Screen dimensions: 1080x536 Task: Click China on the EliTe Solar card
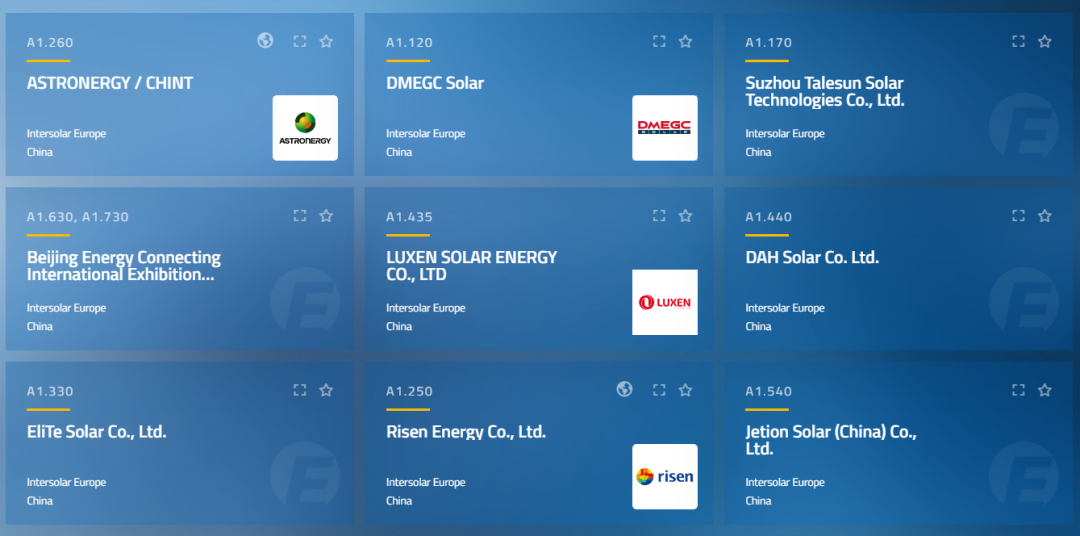(40, 501)
